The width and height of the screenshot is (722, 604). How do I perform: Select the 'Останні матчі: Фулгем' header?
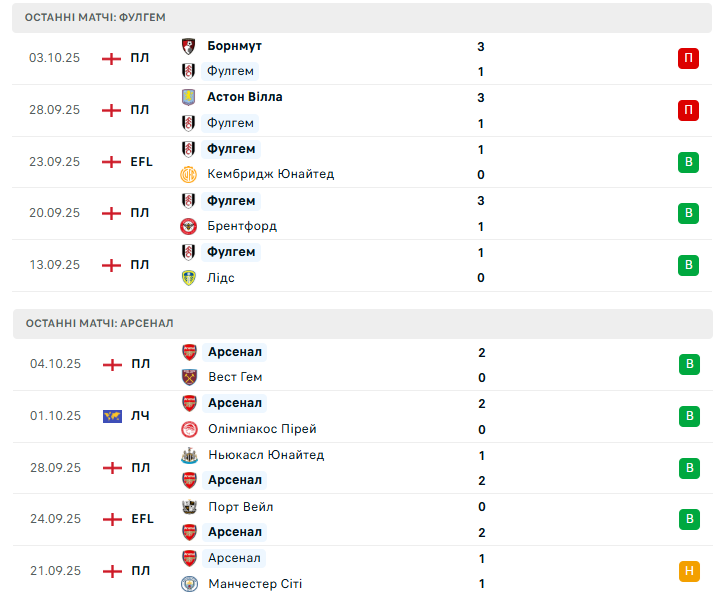tap(96, 17)
